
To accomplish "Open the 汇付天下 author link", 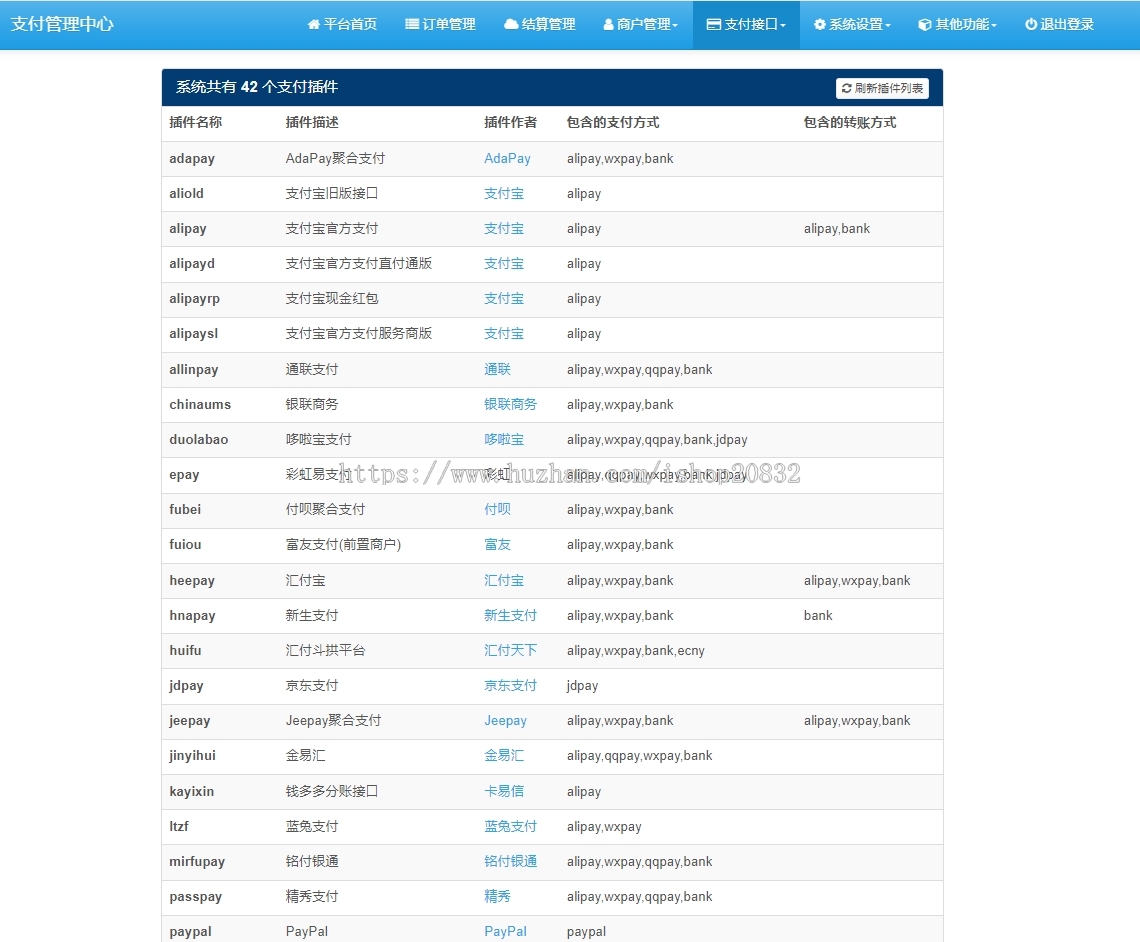I will click(510, 651).
